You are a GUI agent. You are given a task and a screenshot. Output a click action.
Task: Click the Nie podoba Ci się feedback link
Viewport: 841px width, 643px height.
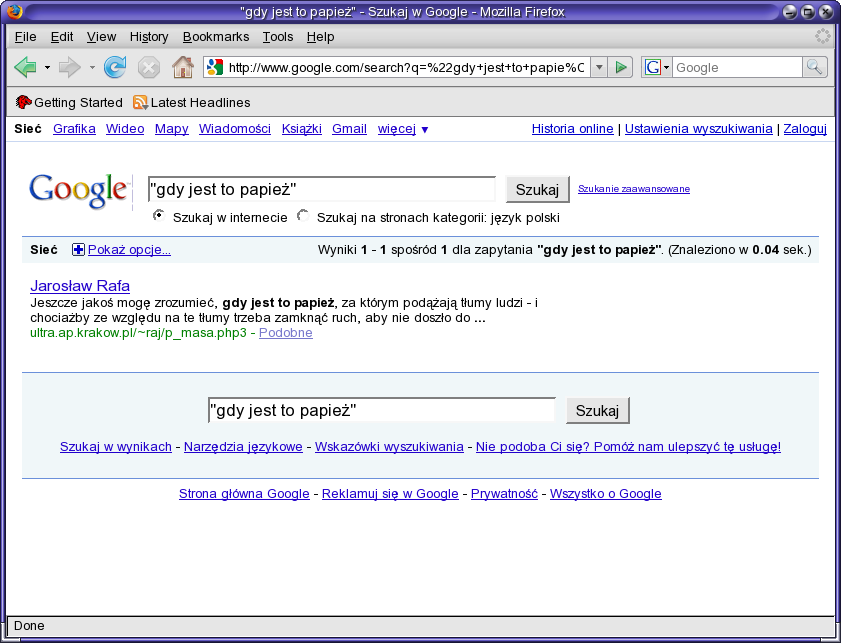[628, 447]
